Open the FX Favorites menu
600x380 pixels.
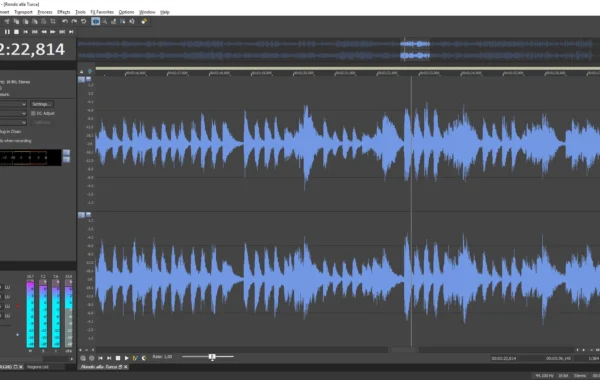click(x=102, y=12)
